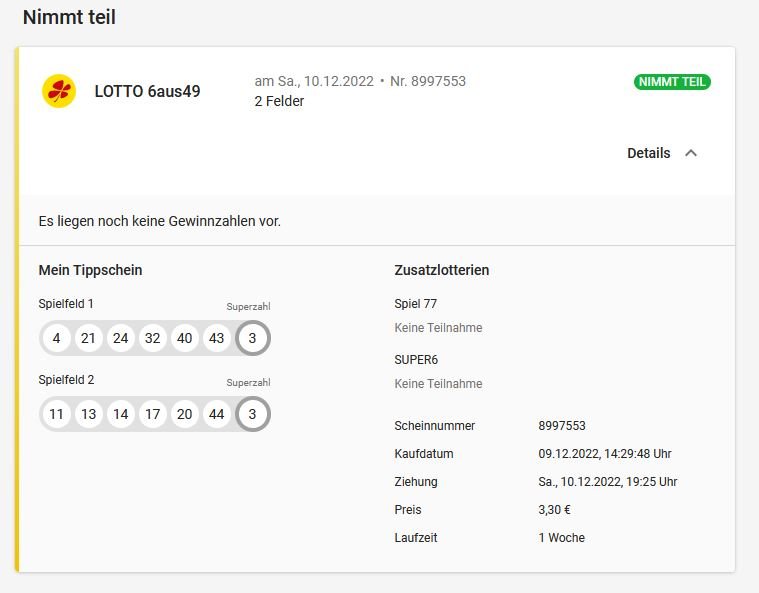Screen dimensions: 759x593
Task: Select number 40 in Spielfeld 1
Action: point(184,338)
